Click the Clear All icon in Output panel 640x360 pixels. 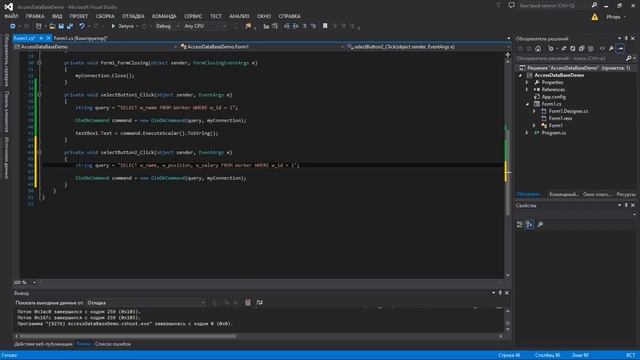[248, 302]
